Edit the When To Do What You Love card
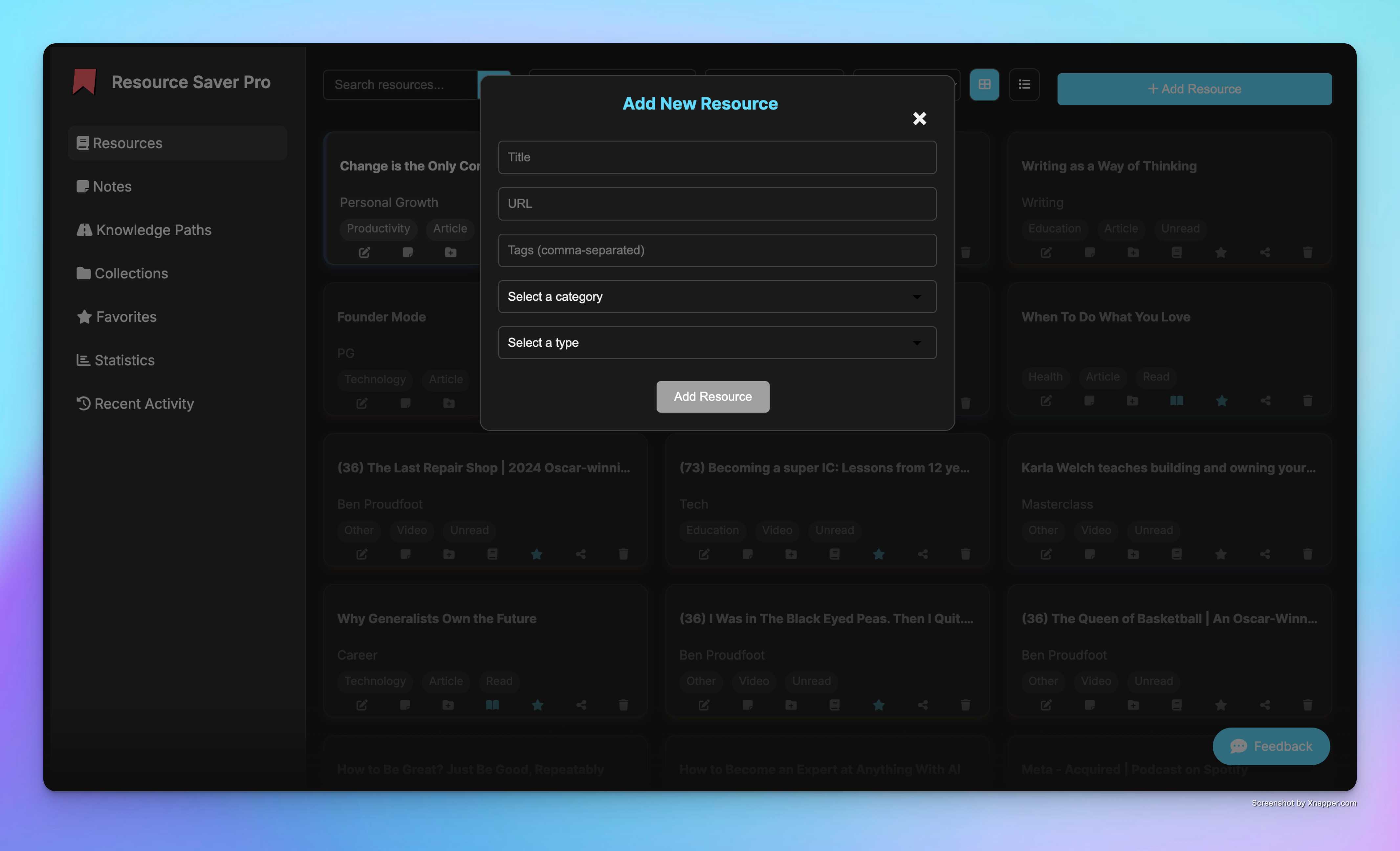 [x=1045, y=401]
